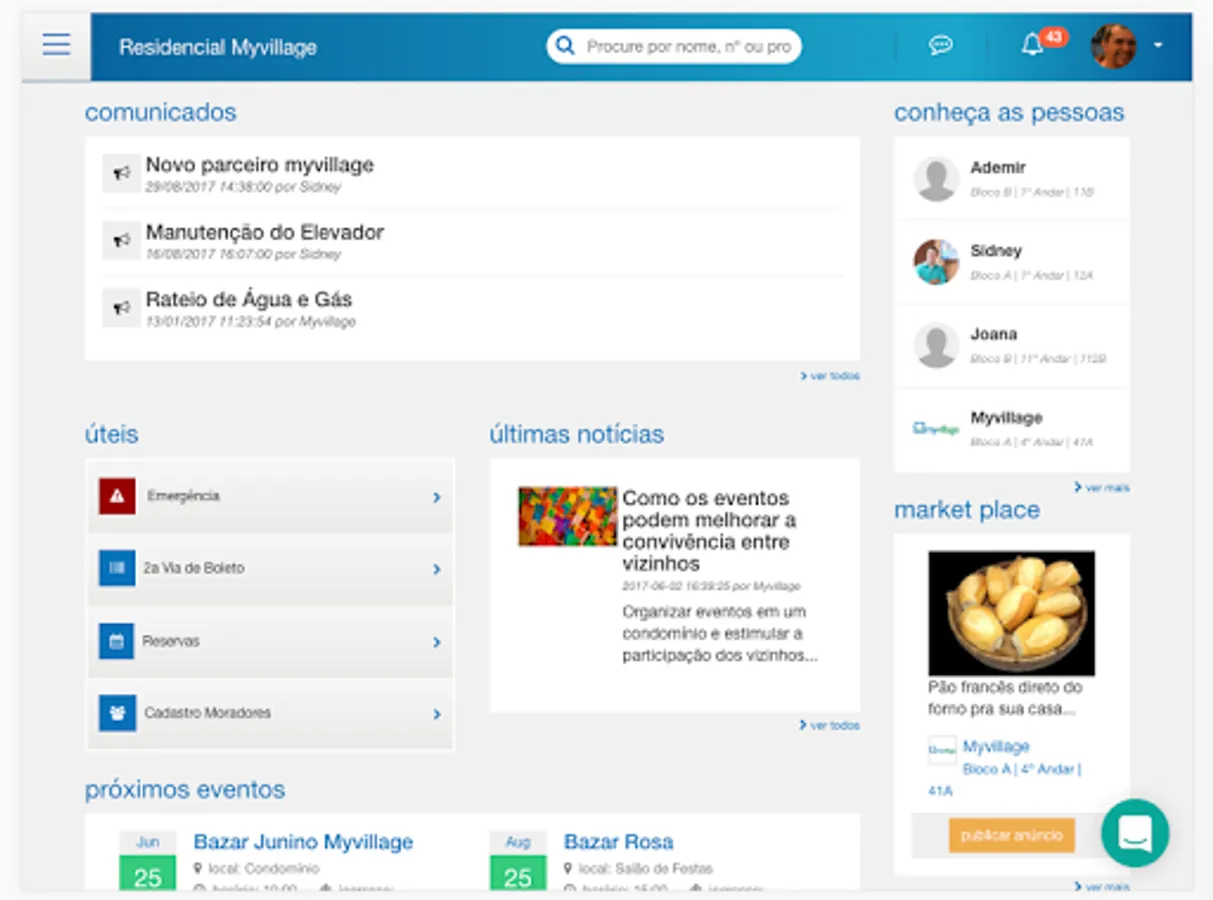
Task: Click the Aug 25 date badge
Action: click(518, 860)
